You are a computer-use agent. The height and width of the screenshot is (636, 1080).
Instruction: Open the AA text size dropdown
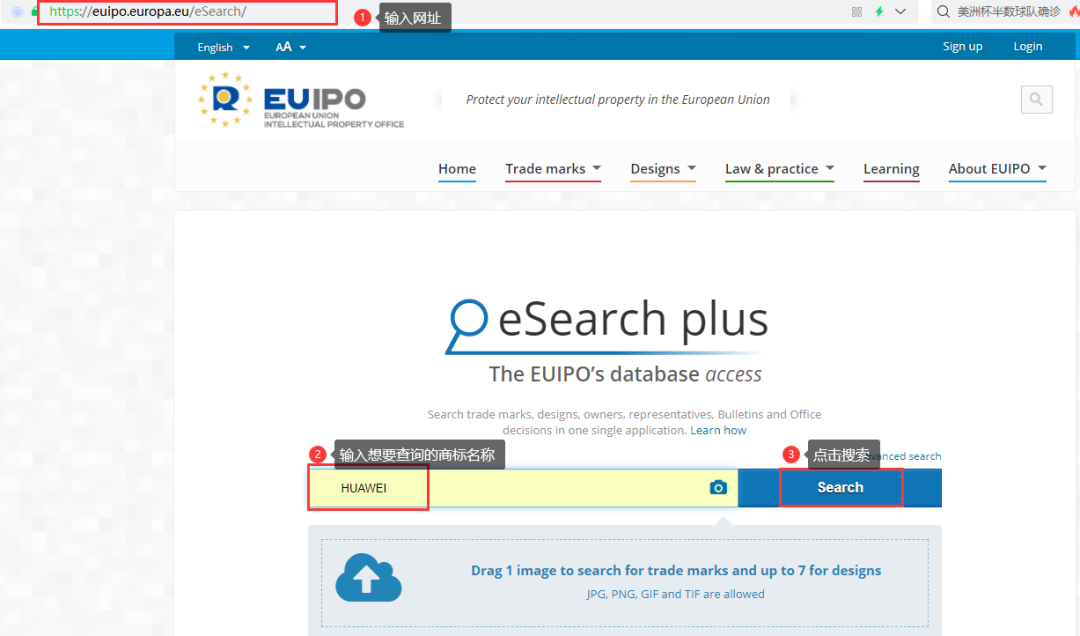pos(291,47)
